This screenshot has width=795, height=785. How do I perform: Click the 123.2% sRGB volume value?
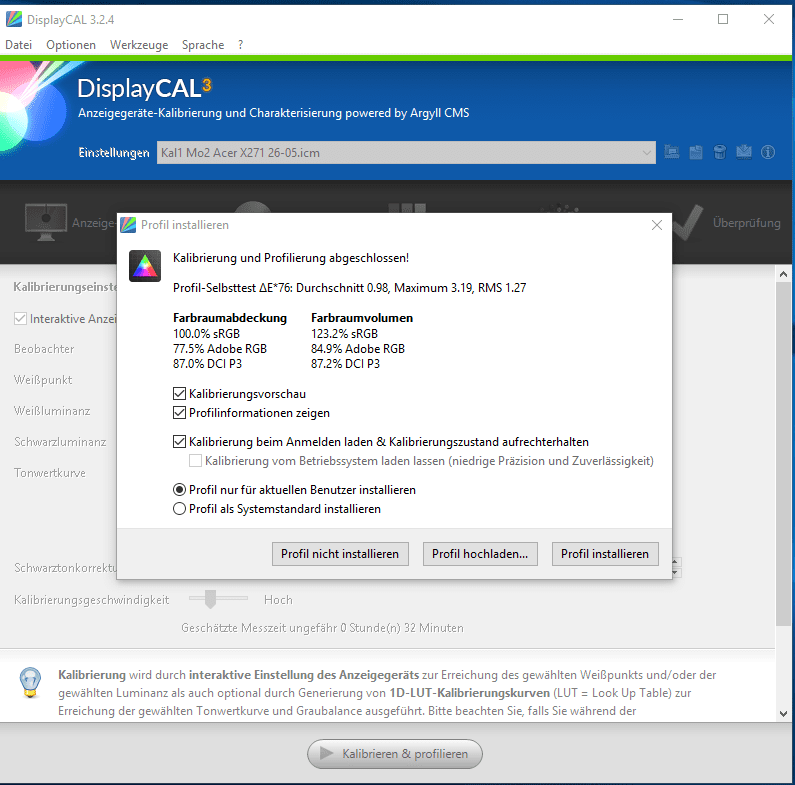pos(344,334)
